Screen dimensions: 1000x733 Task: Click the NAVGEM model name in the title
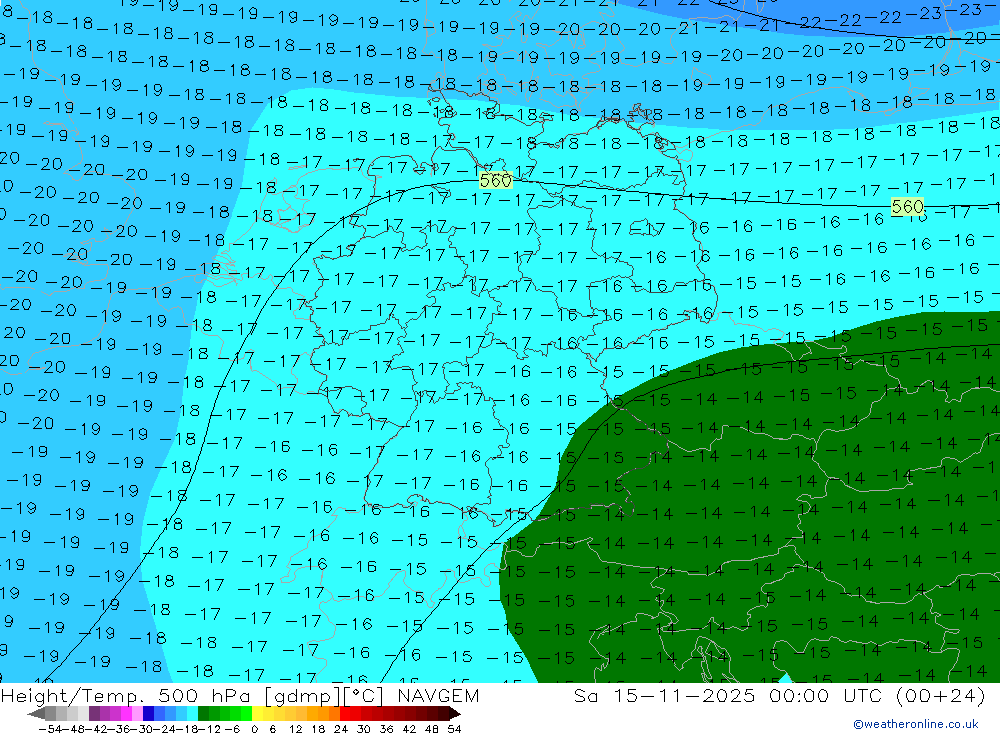[438, 695]
